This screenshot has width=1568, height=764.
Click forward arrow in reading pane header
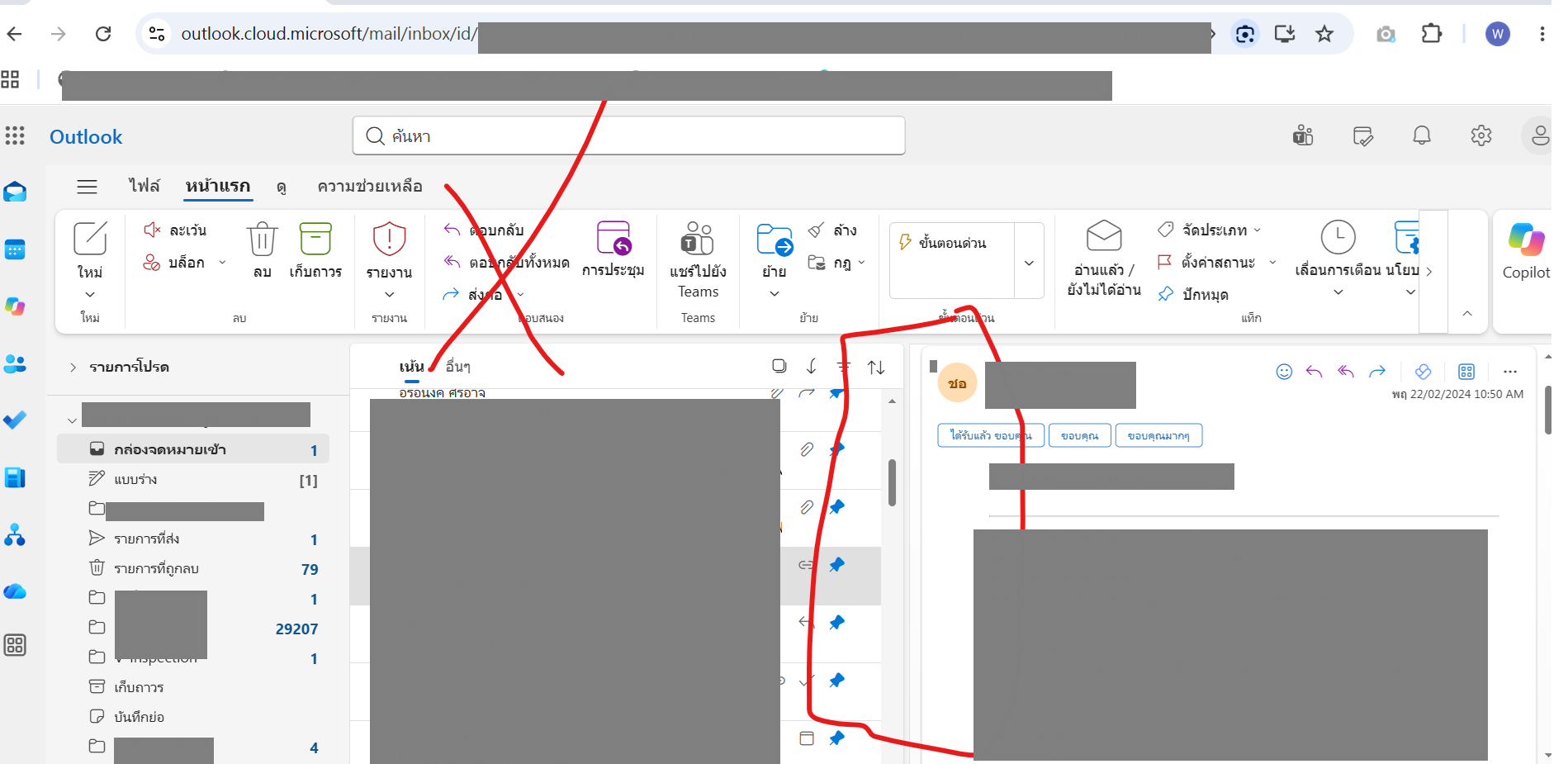point(1377,372)
